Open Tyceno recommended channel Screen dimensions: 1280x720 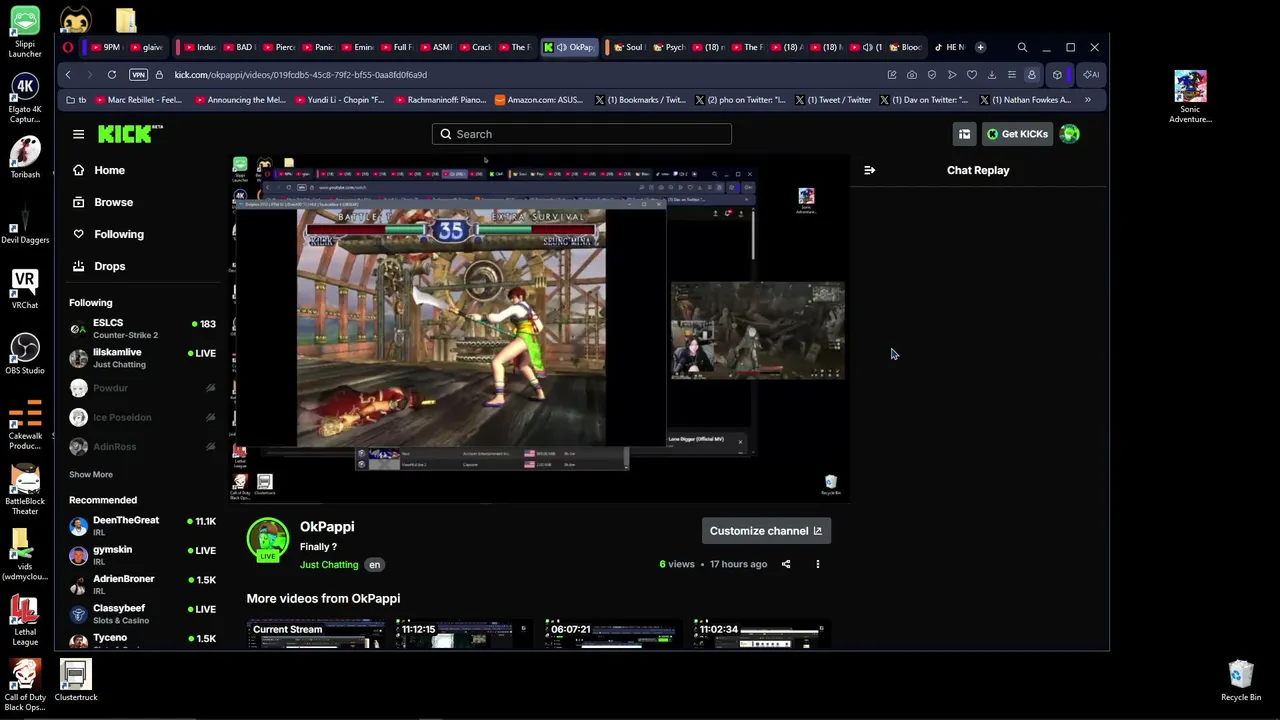coord(142,639)
